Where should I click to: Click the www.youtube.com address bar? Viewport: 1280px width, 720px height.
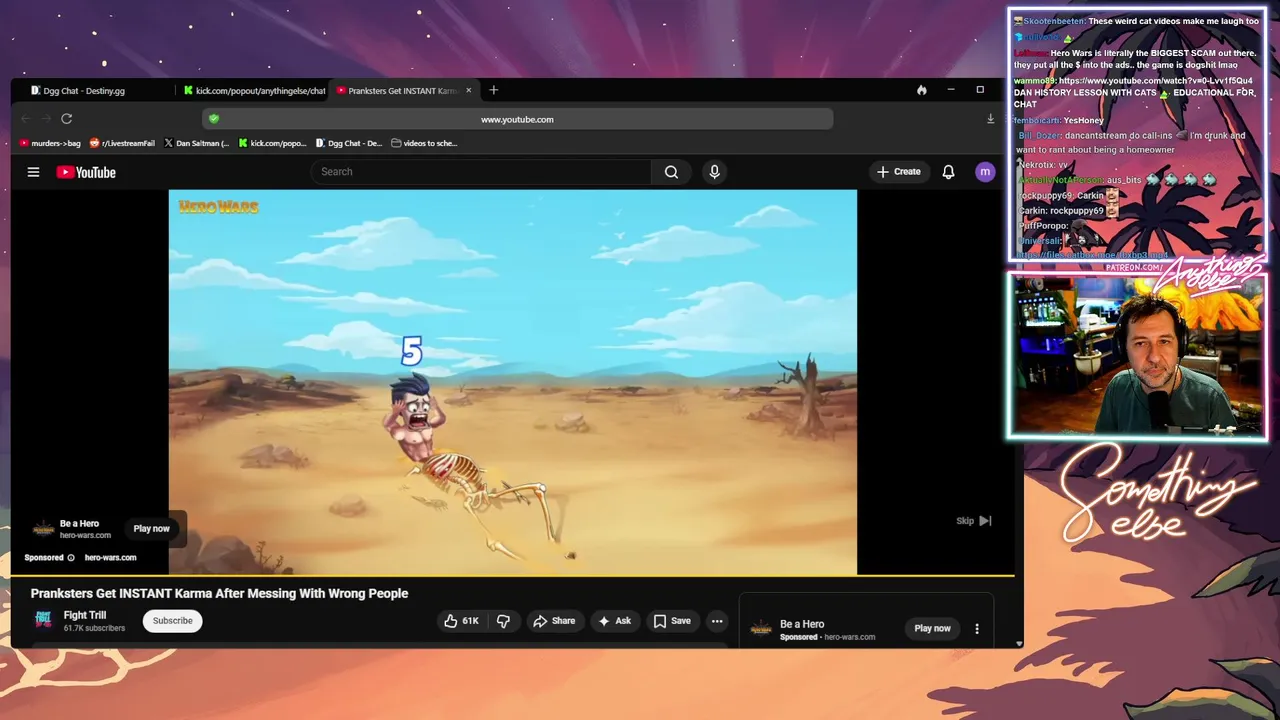coord(517,119)
